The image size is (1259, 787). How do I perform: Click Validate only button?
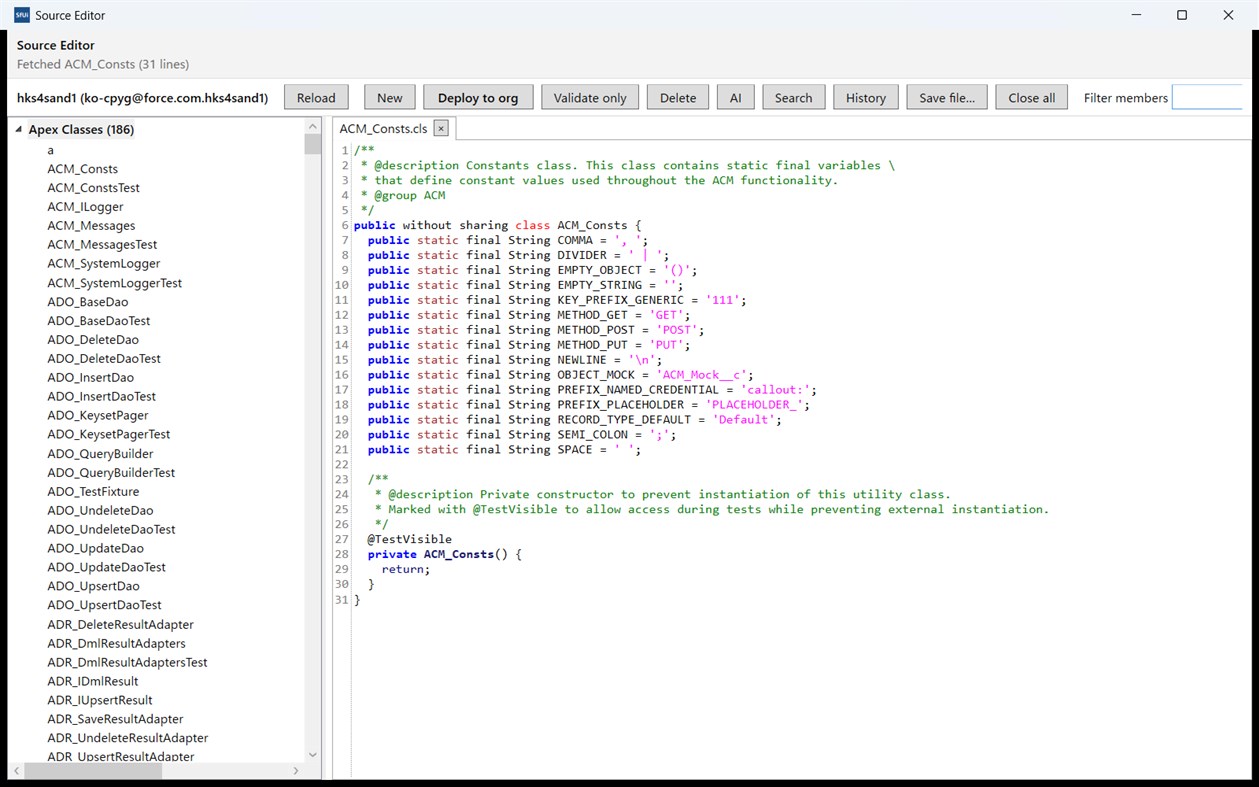[x=590, y=97]
